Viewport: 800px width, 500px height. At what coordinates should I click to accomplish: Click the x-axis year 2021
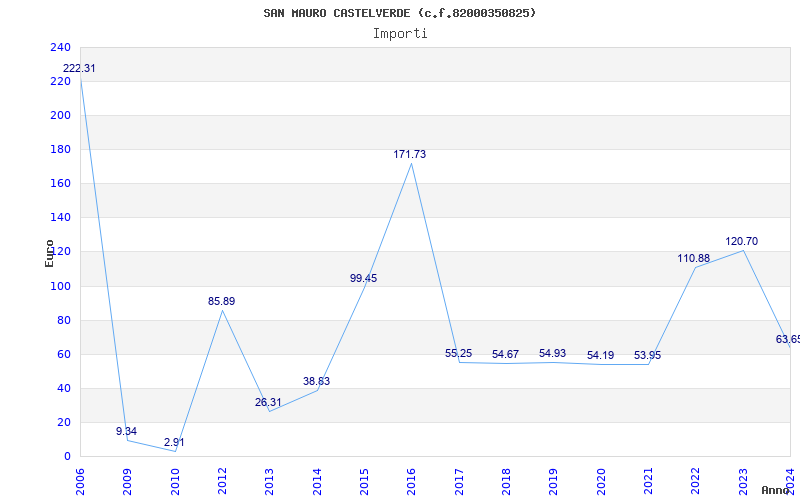648,482
